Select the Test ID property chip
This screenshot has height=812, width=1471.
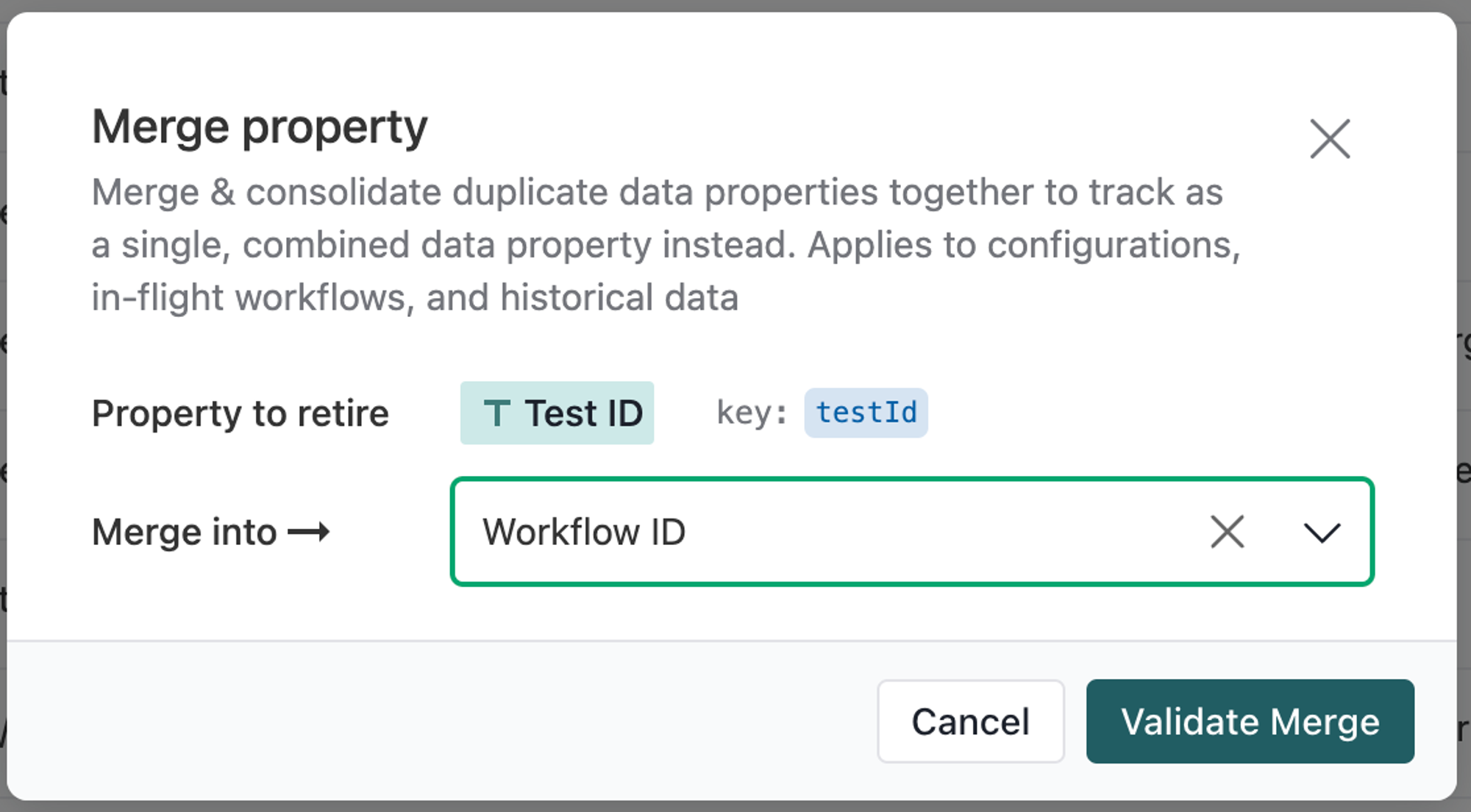[557, 413]
